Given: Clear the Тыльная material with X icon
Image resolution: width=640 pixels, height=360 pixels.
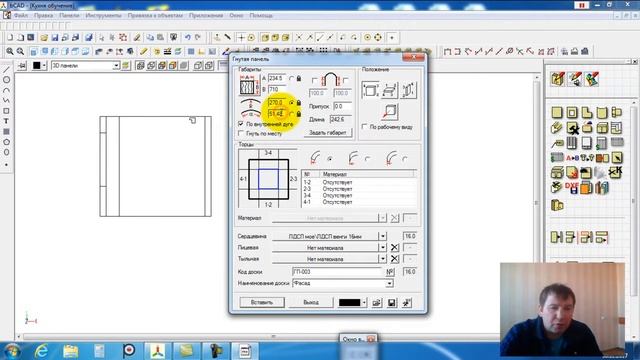Looking at the screenshot, I should (394, 259).
